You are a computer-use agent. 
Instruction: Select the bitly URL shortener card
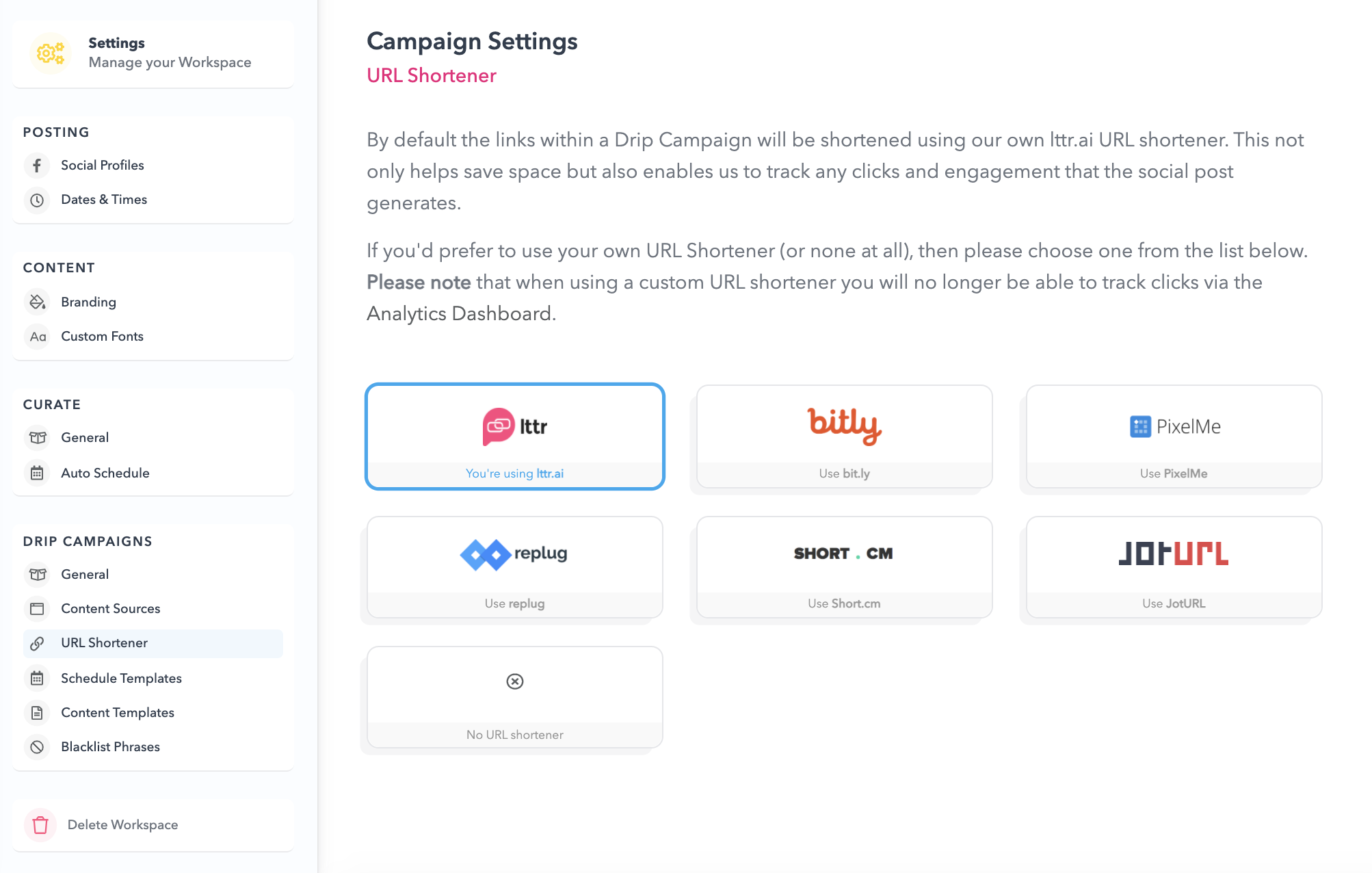click(845, 436)
